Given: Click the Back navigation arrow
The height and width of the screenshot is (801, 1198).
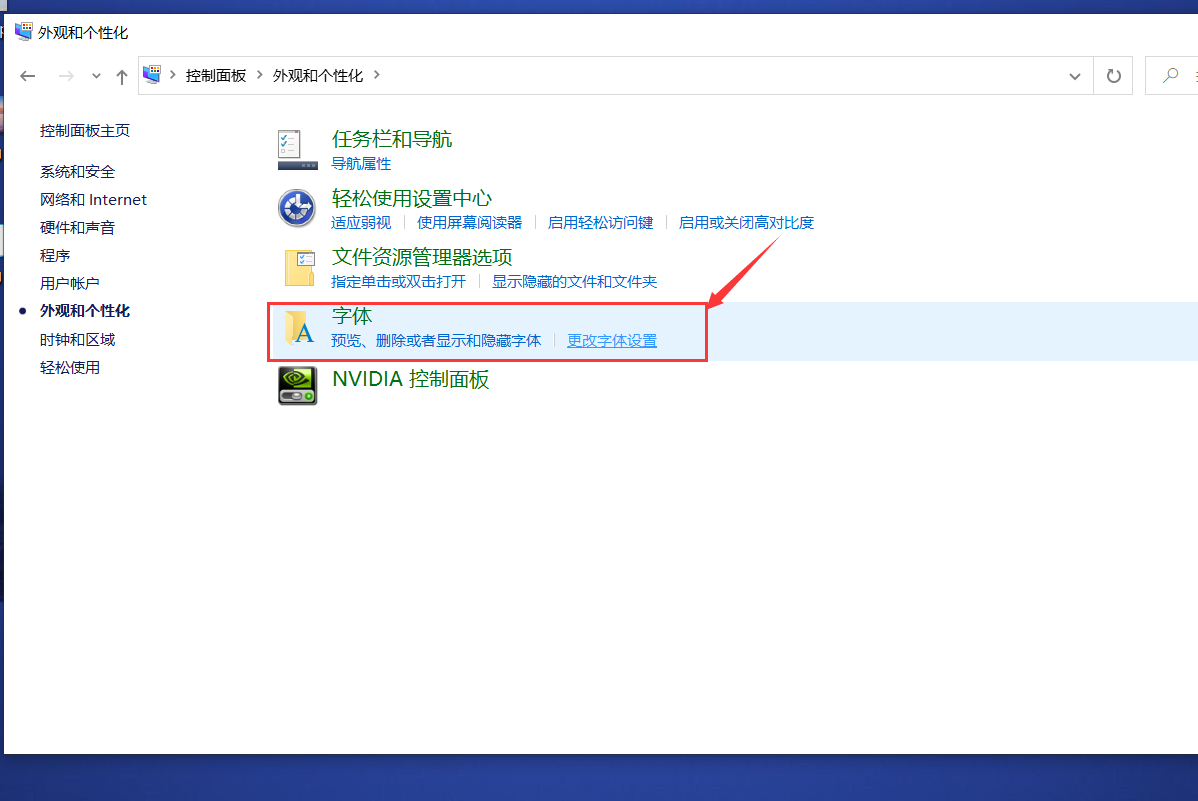Looking at the screenshot, I should pyautogui.click(x=28, y=76).
